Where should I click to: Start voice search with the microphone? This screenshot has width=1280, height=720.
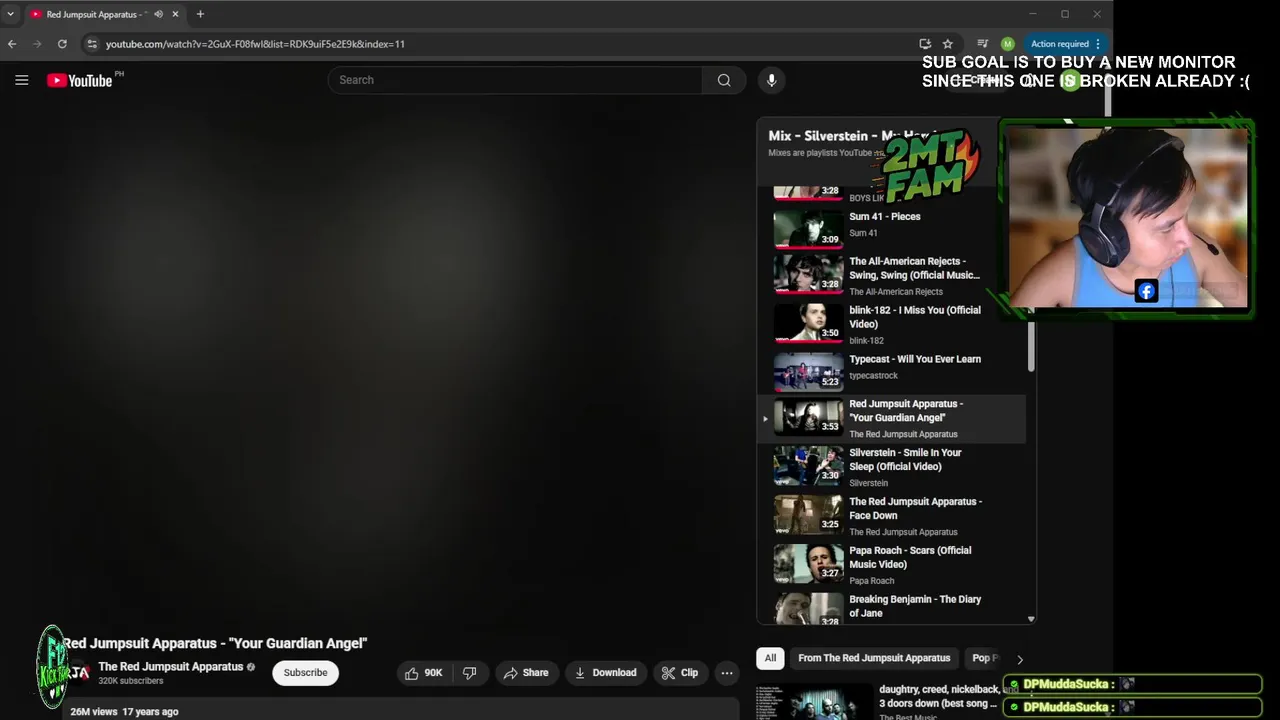coord(771,80)
